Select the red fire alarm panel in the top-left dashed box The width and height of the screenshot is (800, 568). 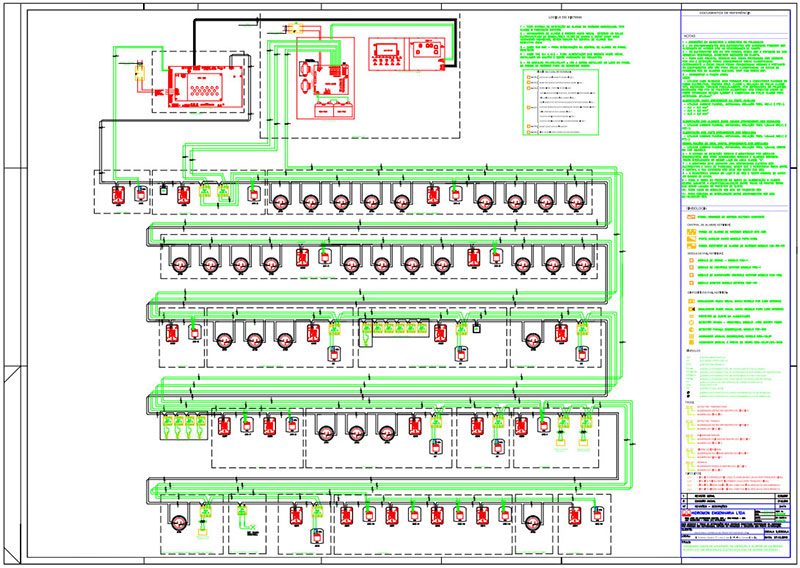point(206,86)
